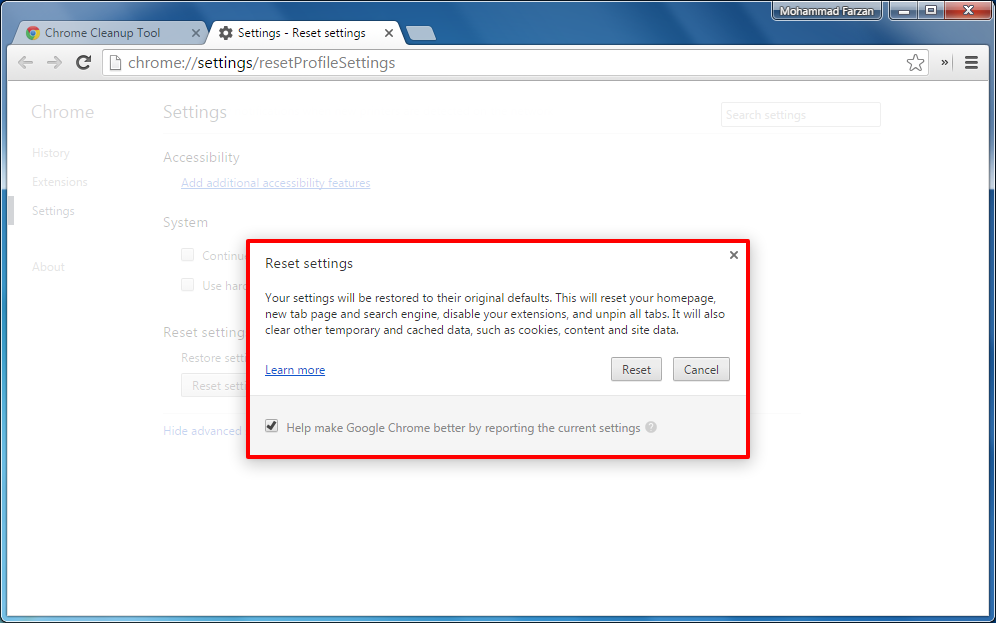Click the gear favicon on Settings tab
Screen dimensions: 996x623
click(225, 33)
